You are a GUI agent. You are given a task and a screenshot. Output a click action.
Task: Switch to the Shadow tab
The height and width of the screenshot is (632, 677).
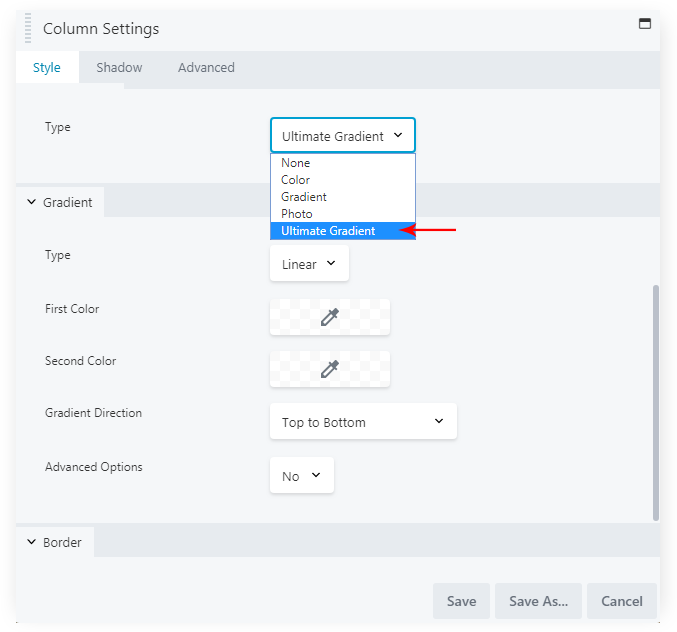pyautogui.click(x=119, y=68)
